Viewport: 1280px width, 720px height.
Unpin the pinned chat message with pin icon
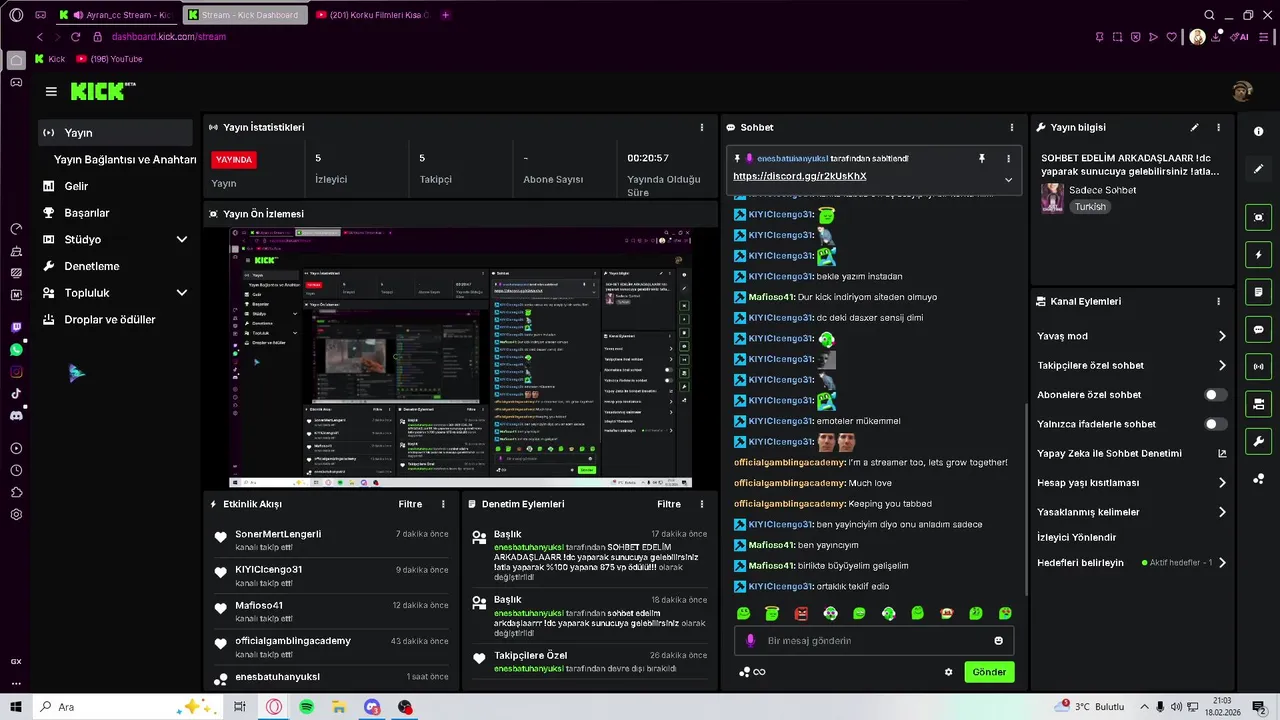pyautogui.click(x=982, y=158)
